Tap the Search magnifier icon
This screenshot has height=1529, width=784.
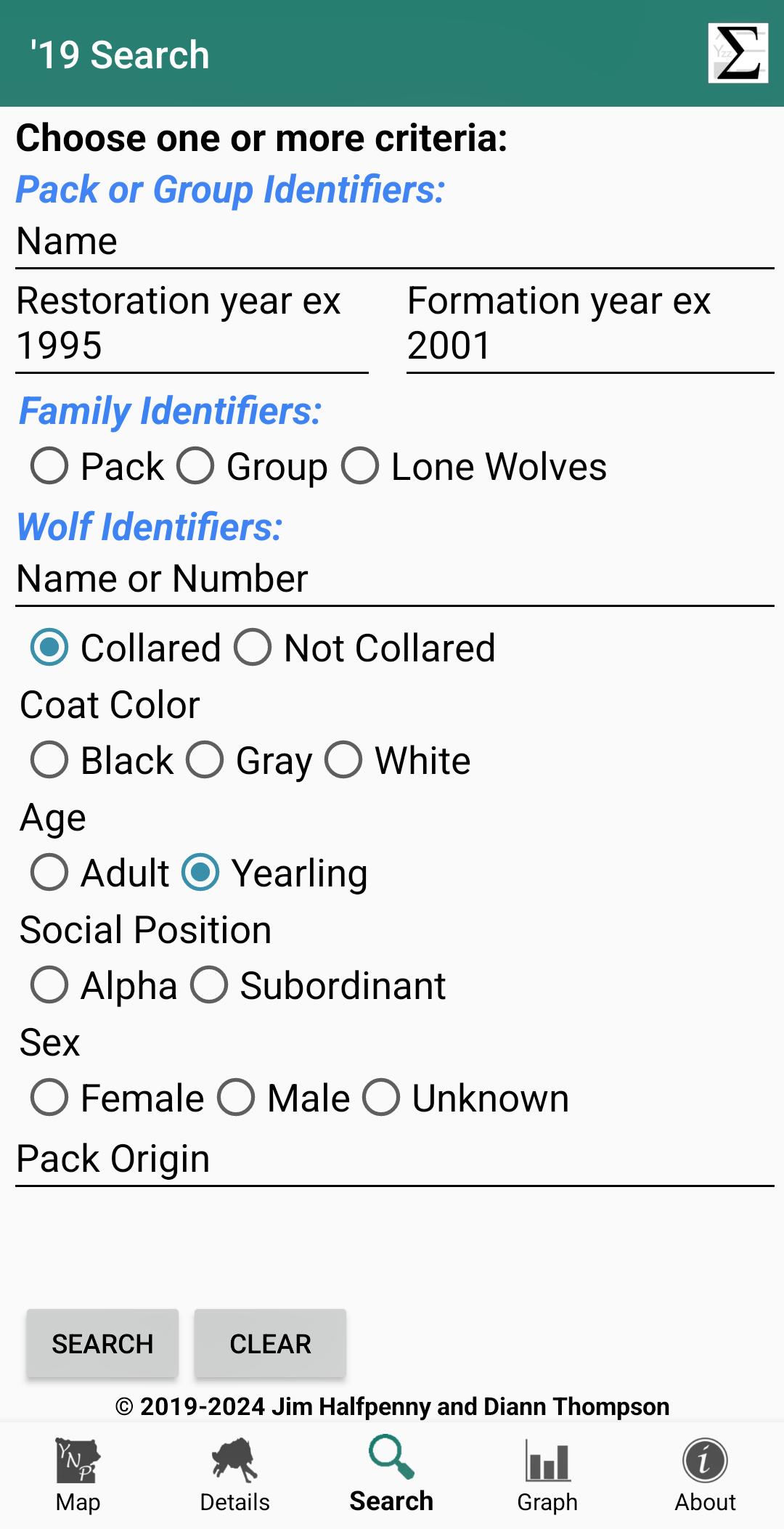pyautogui.click(x=391, y=1457)
